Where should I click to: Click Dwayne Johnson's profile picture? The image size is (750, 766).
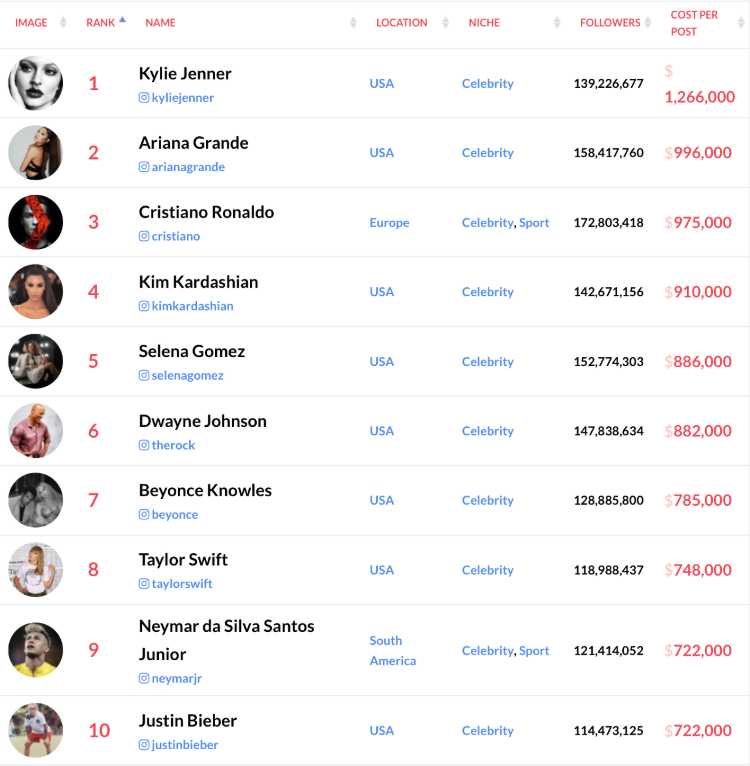[36, 431]
